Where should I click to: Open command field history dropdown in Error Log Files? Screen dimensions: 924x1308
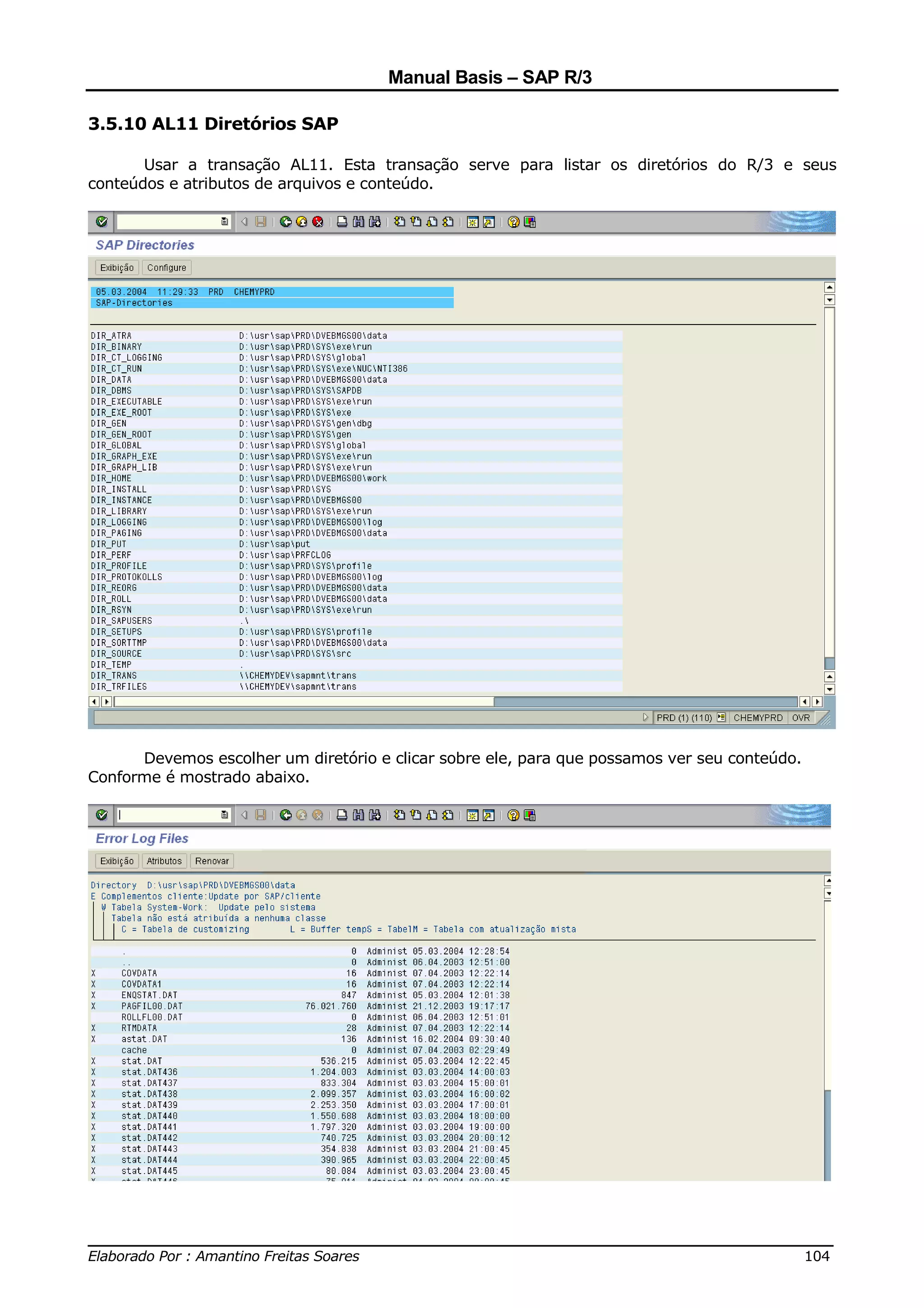(x=224, y=815)
